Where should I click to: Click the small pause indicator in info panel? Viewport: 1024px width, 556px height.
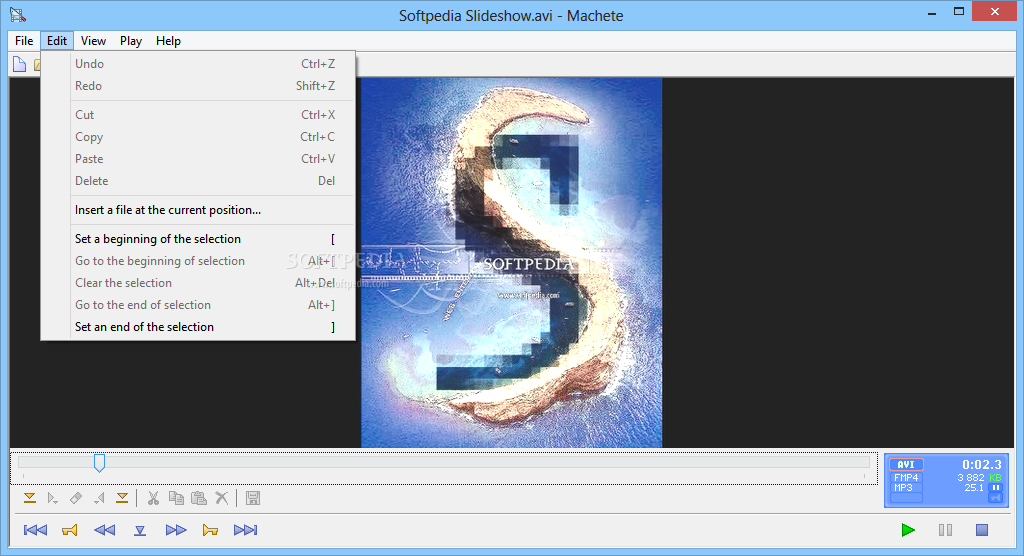[x=995, y=487]
